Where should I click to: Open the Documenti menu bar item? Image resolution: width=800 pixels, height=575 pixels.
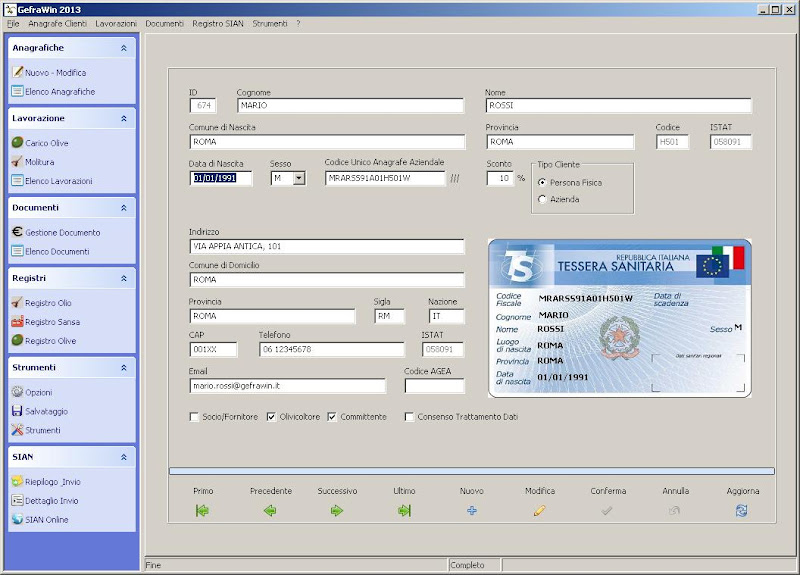click(x=164, y=23)
